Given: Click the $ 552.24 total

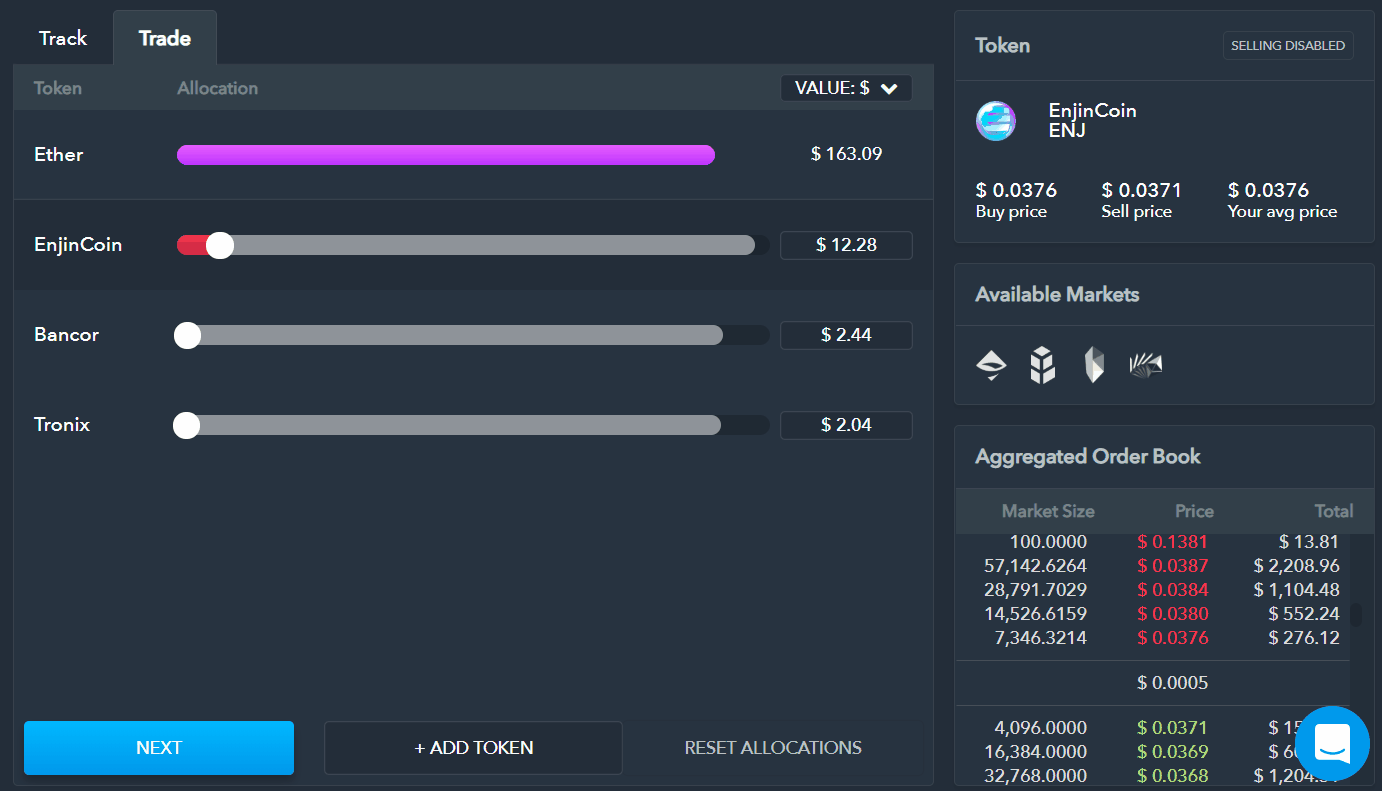Looking at the screenshot, I should [1304, 614].
